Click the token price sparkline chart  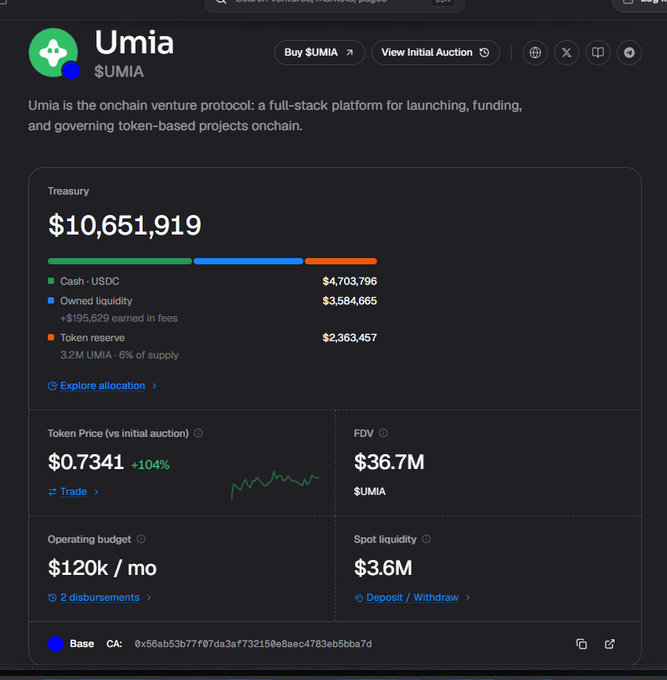(x=275, y=485)
